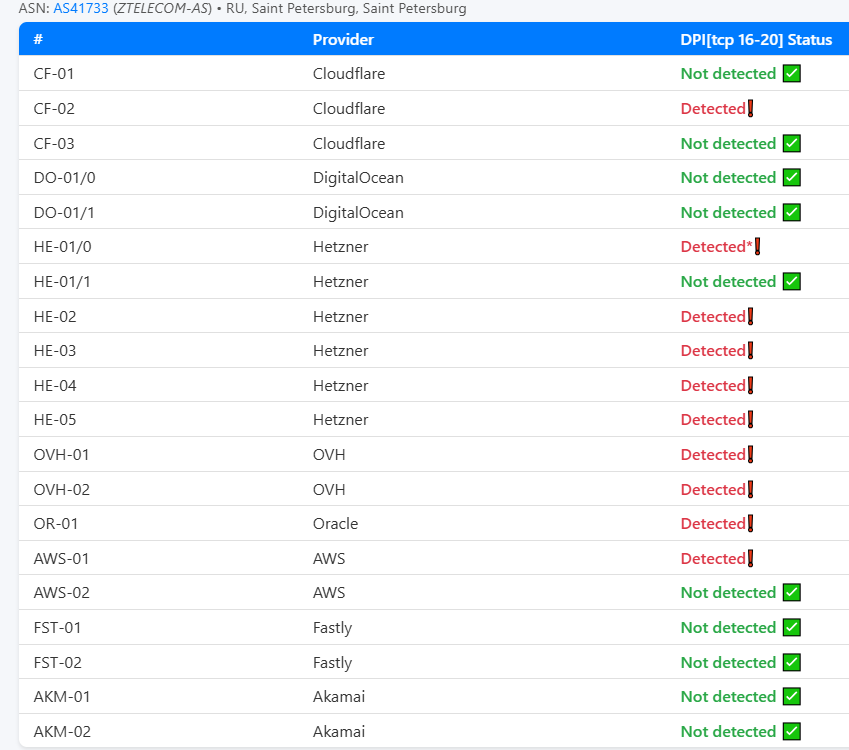Viewport: 849px width, 750px height.
Task: Click the red exclamation icon in OVH-01 row
Action: click(750, 454)
